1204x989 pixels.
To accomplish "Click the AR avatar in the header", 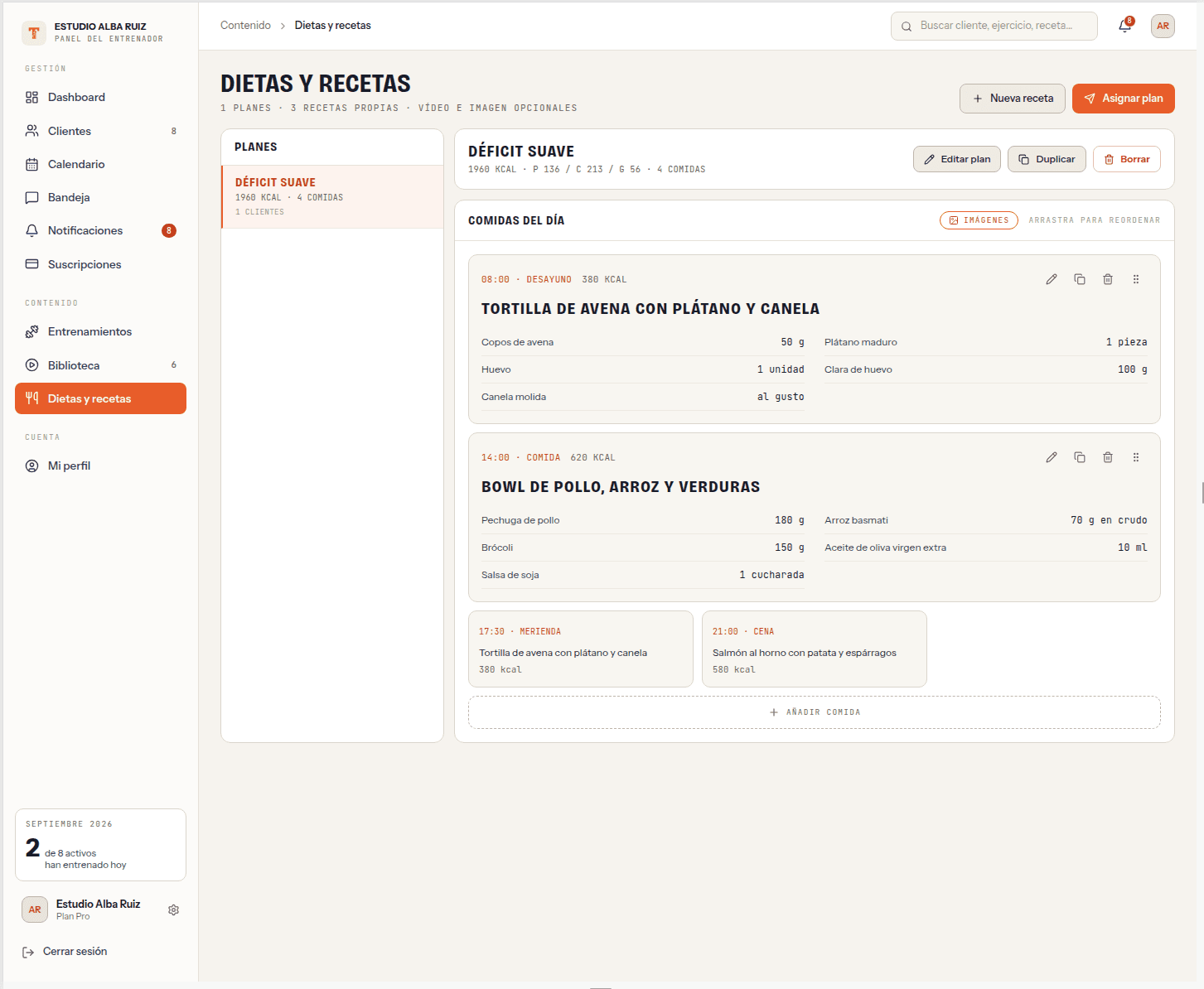I will pos(1163,26).
